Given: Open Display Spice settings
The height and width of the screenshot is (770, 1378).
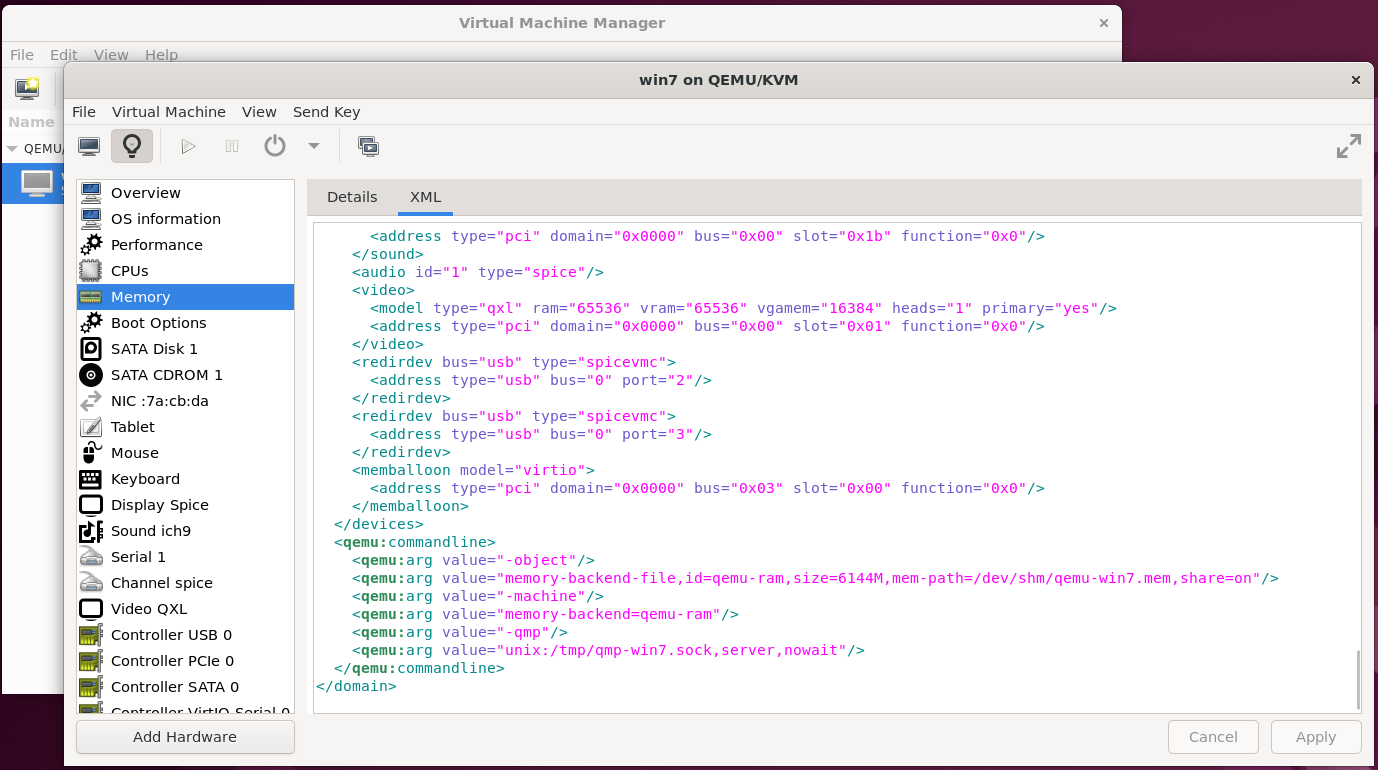Looking at the screenshot, I should 186,505.
